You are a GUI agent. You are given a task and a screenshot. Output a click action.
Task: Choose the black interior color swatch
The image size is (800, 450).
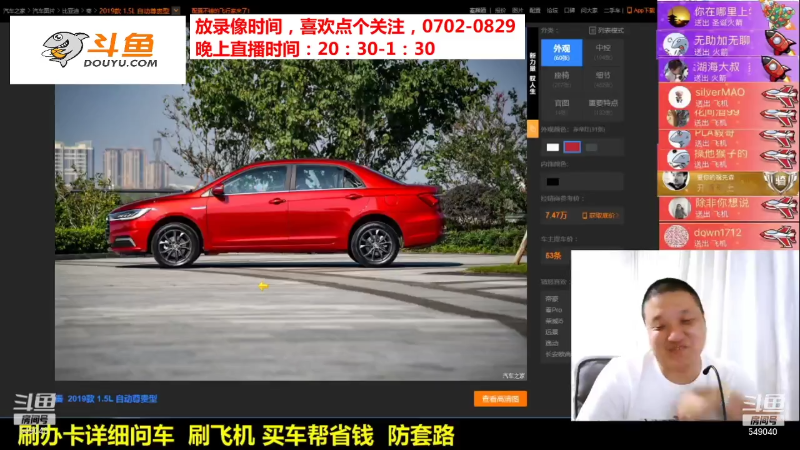(553, 182)
